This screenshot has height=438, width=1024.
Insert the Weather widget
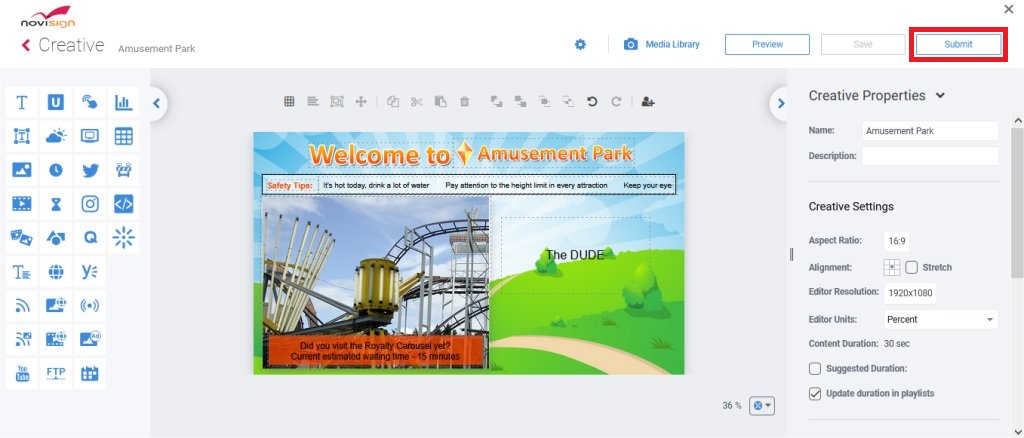click(56, 136)
